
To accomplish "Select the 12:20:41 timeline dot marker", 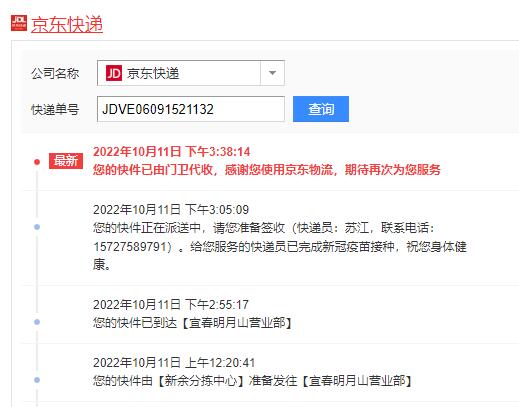I will pos(37,380).
